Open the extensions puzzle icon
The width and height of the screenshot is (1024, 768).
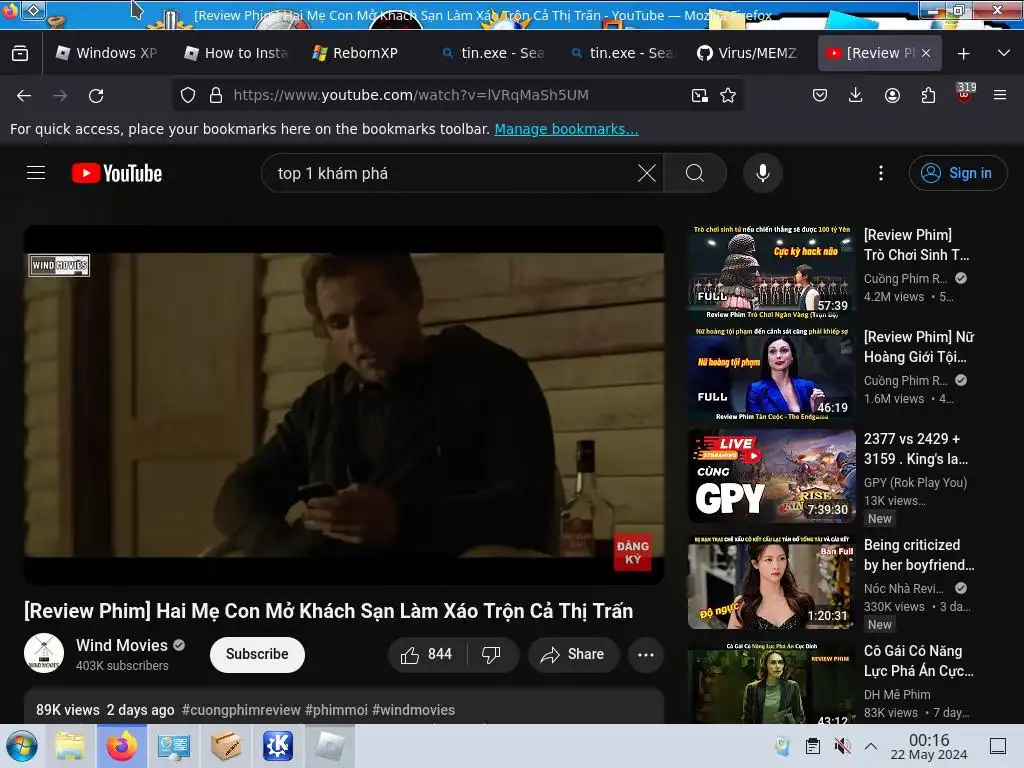(x=928, y=95)
